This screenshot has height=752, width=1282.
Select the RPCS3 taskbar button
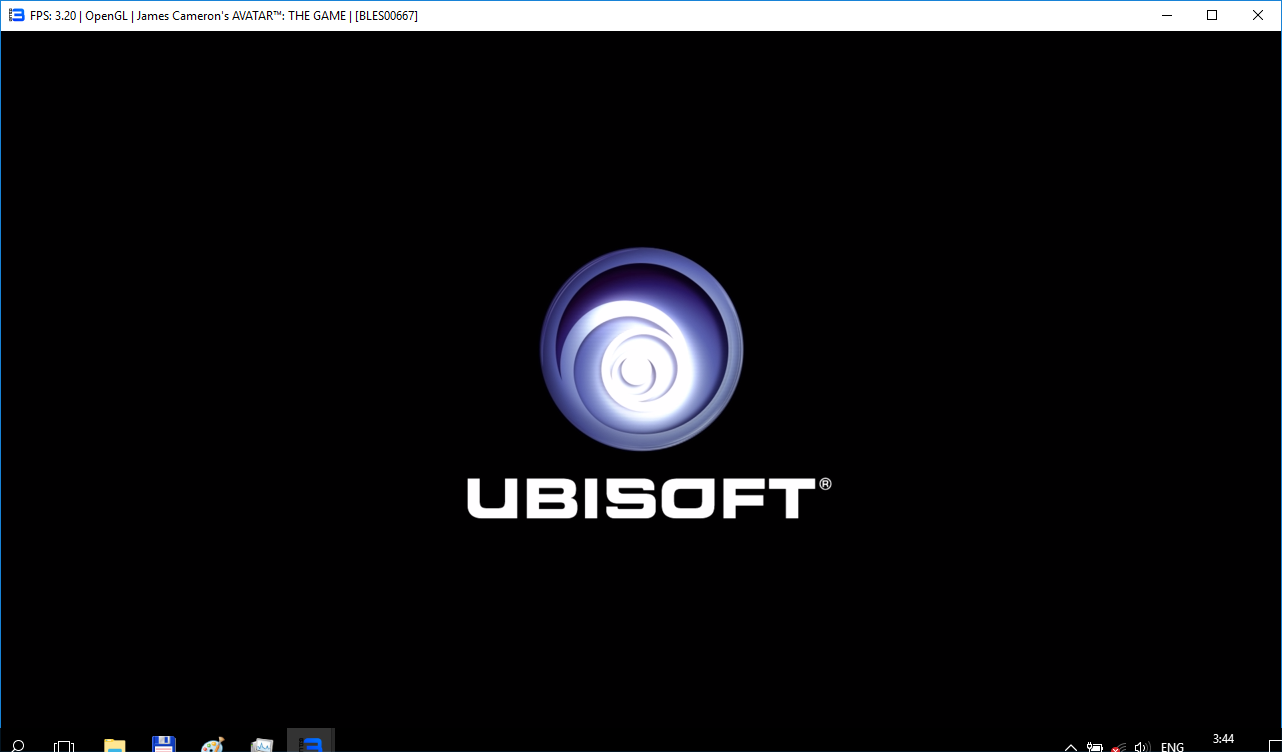(310, 743)
